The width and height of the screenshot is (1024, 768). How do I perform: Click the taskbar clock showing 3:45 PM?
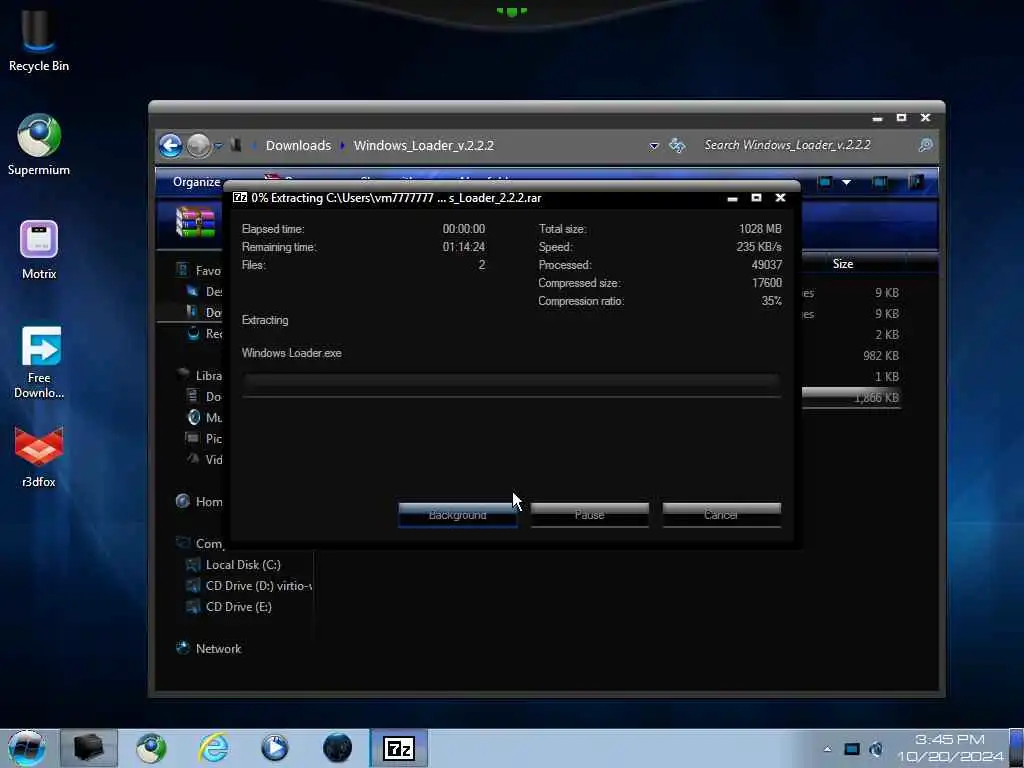click(x=950, y=748)
